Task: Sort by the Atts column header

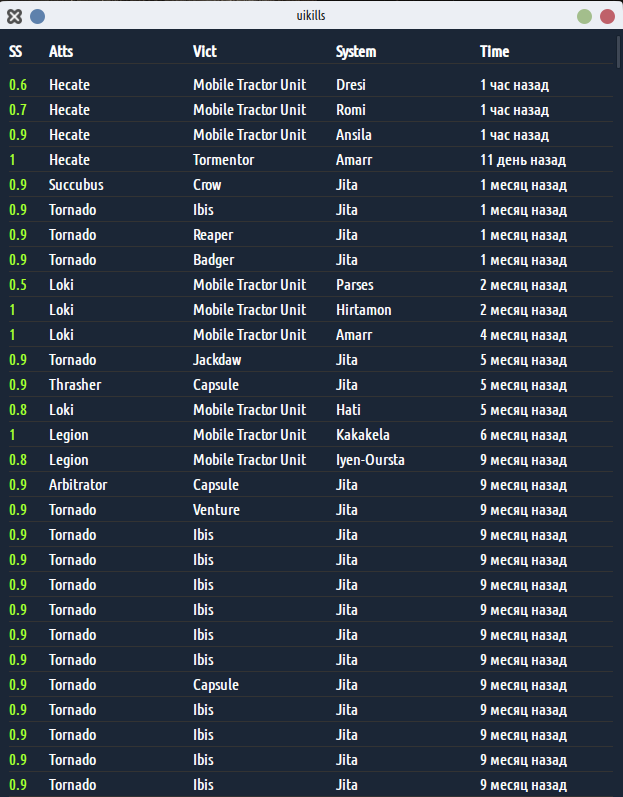Action: tap(61, 51)
